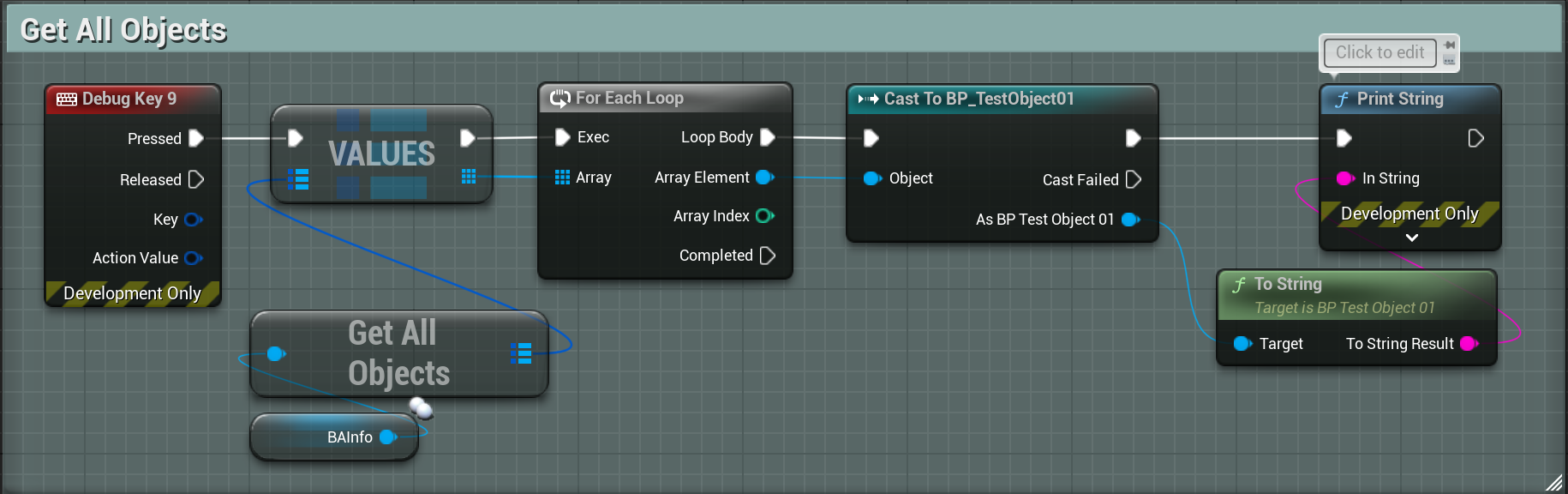This screenshot has height=494, width=1568.
Task: Select the Debug Key 9 node title
Action: coord(129,99)
